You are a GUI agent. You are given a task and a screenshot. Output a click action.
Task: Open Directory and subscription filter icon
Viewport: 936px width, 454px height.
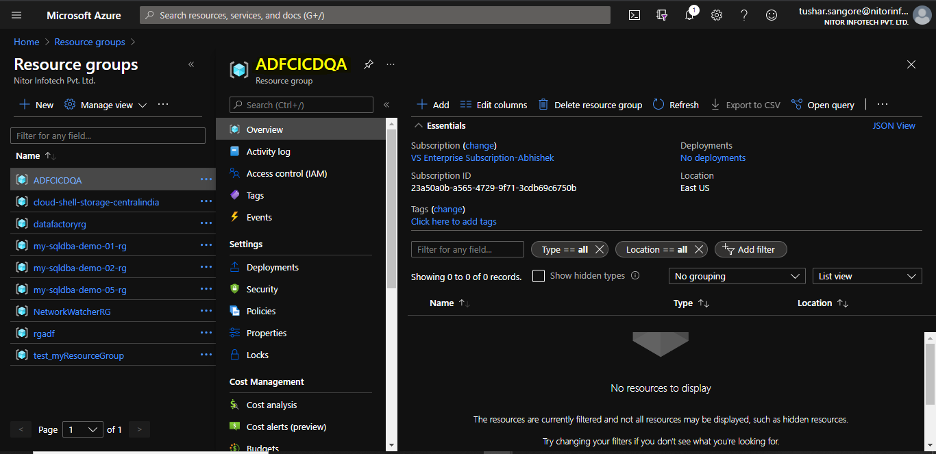pyautogui.click(x=661, y=16)
